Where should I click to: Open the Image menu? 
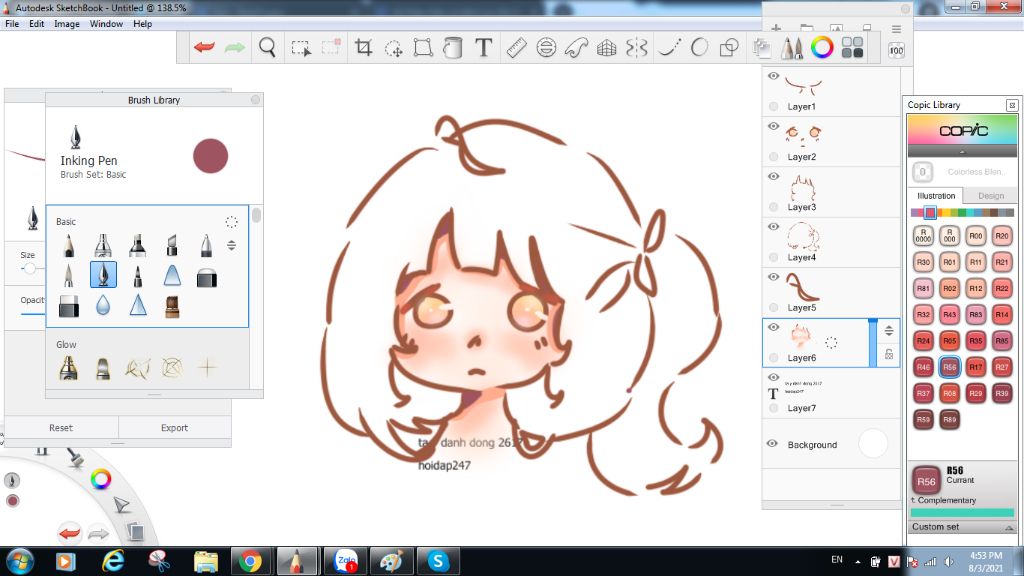click(67, 24)
